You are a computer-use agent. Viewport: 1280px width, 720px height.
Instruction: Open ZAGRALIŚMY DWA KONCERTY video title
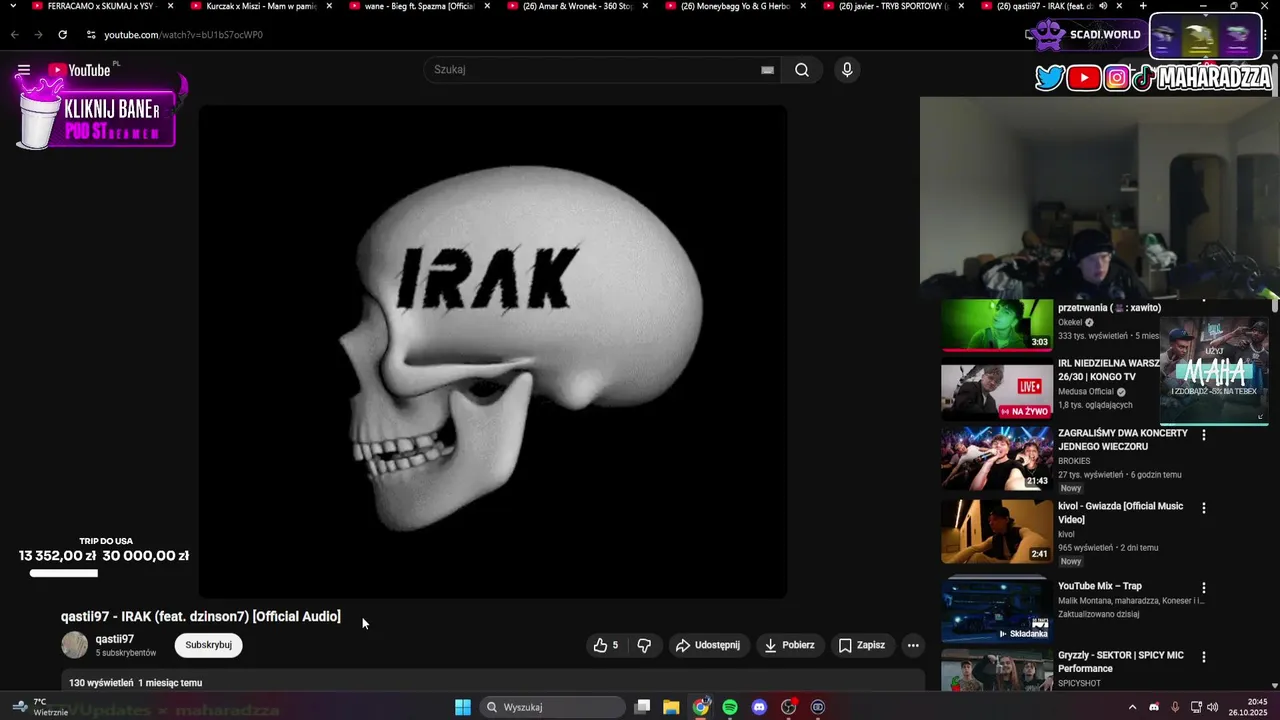click(1123, 440)
